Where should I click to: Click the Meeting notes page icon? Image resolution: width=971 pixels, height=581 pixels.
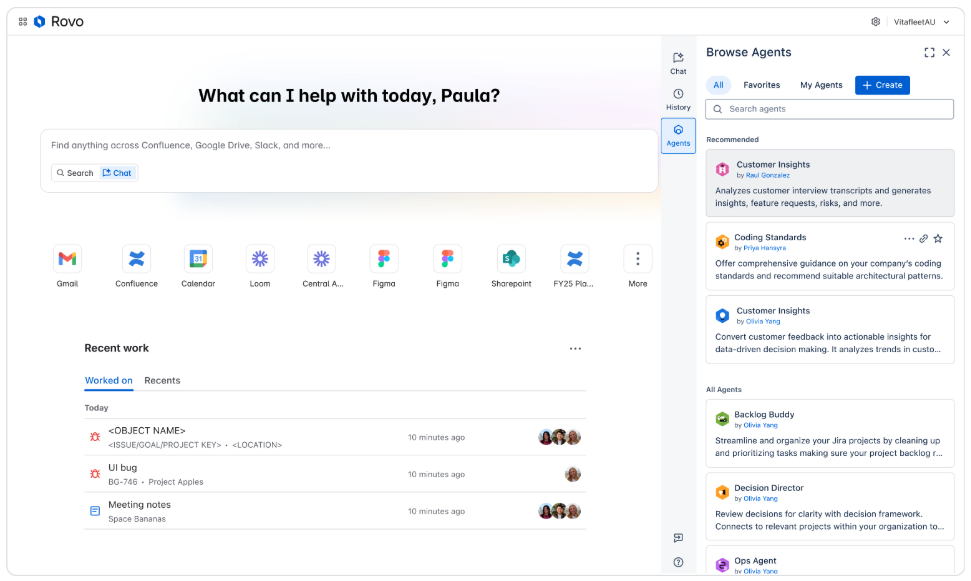click(x=95, y=512)
